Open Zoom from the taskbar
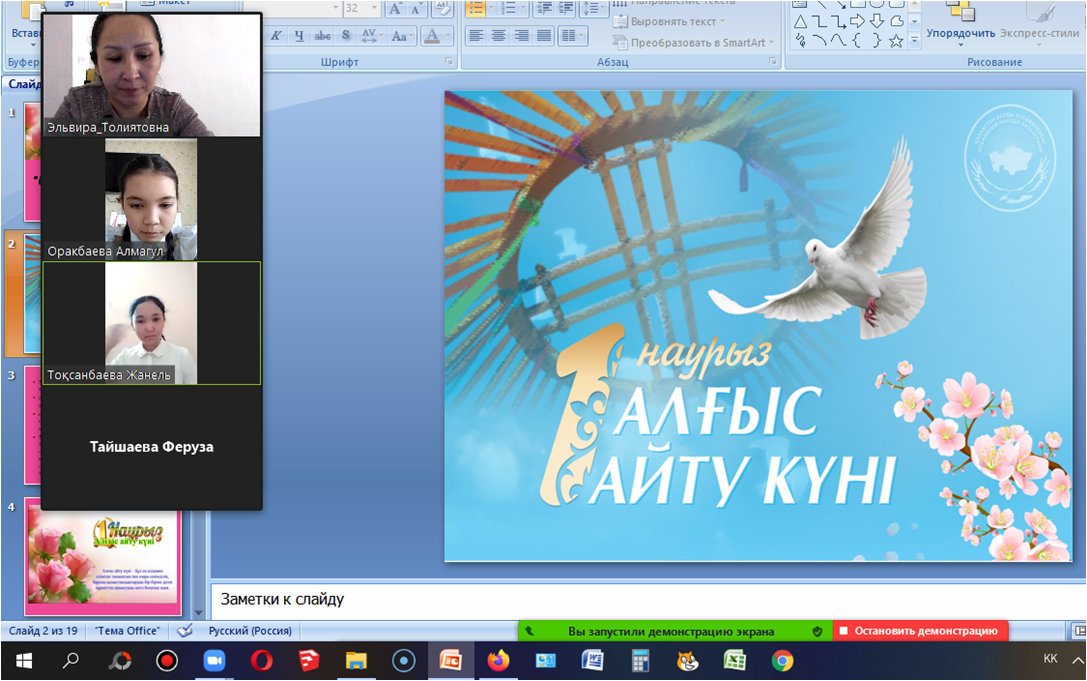The image size is (1087, 681). (214, 661)
